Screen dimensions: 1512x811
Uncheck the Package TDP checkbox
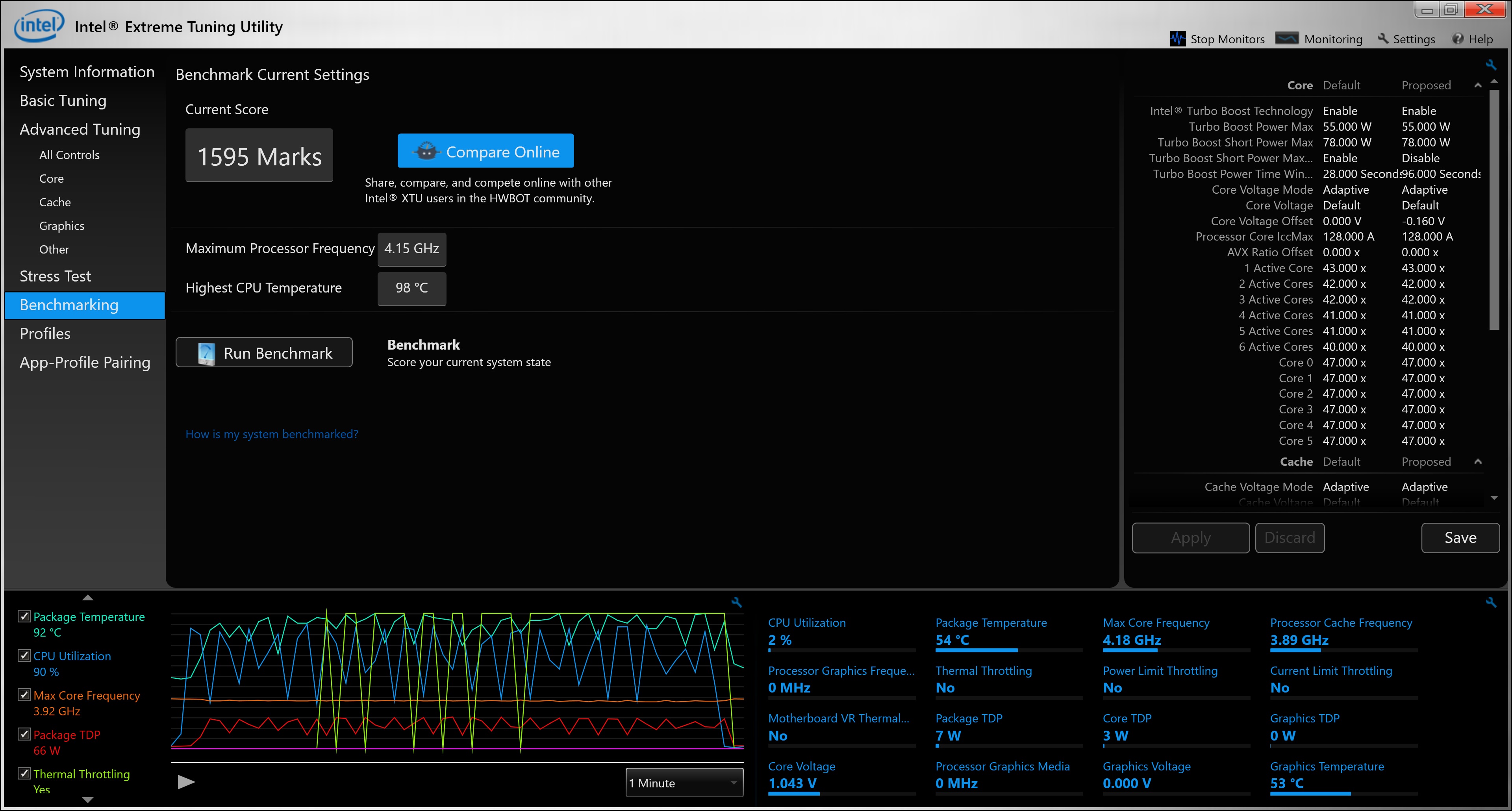24,734
